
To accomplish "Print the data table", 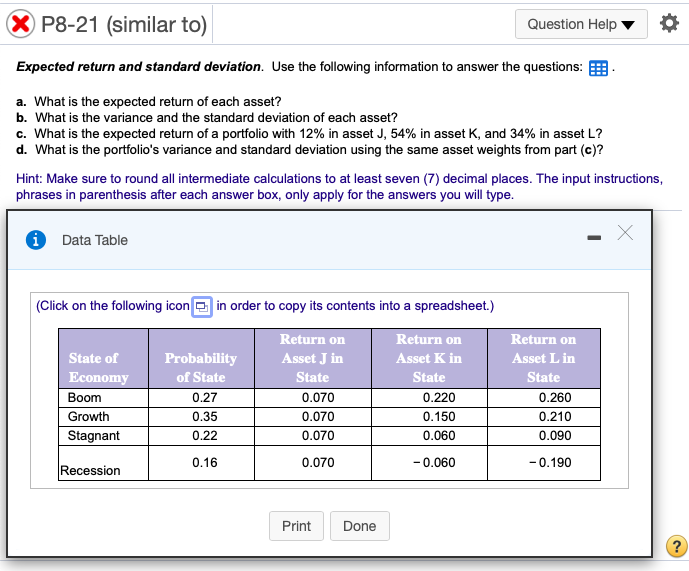I will point(296,526).
